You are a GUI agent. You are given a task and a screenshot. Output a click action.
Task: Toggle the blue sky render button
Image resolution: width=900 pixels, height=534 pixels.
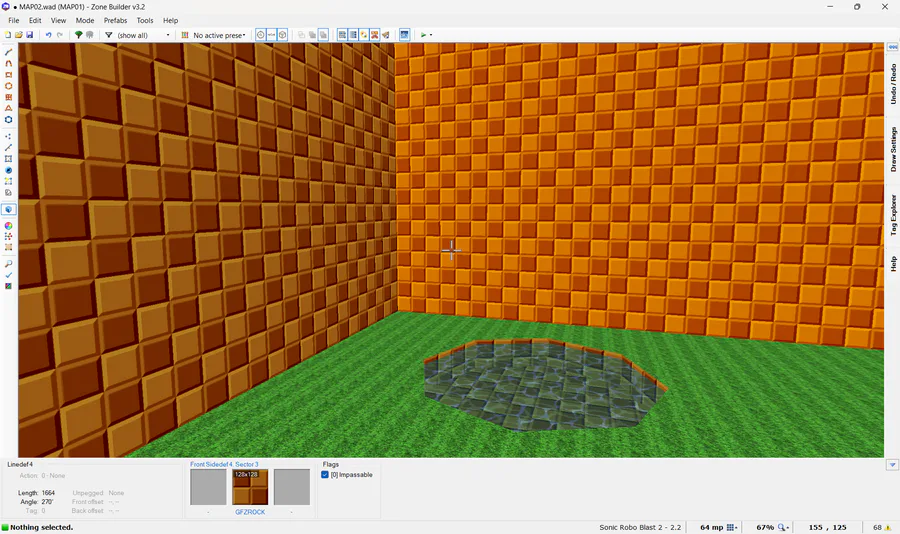click(x=405, y=35)
